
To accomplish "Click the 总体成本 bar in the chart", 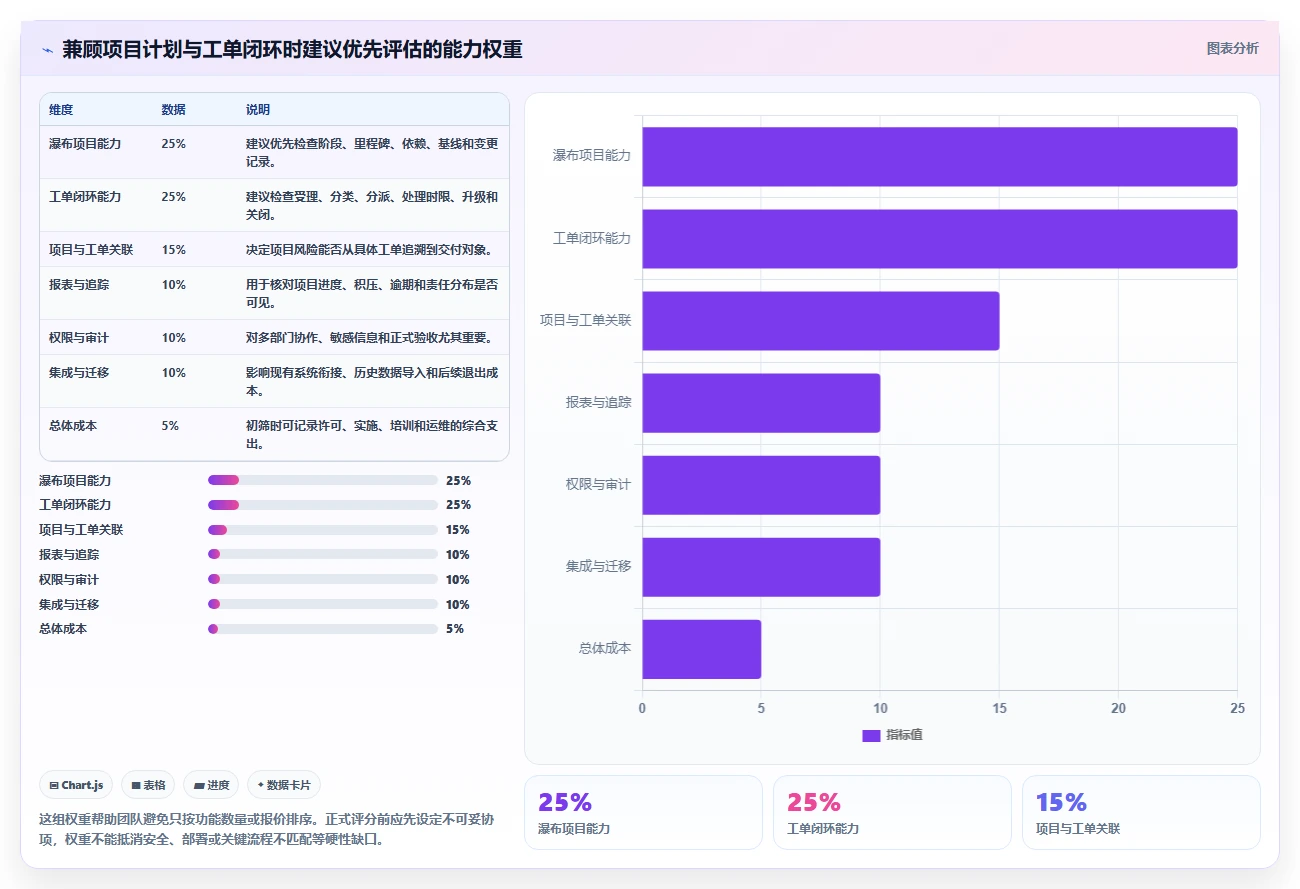I will tap(701, 649).
